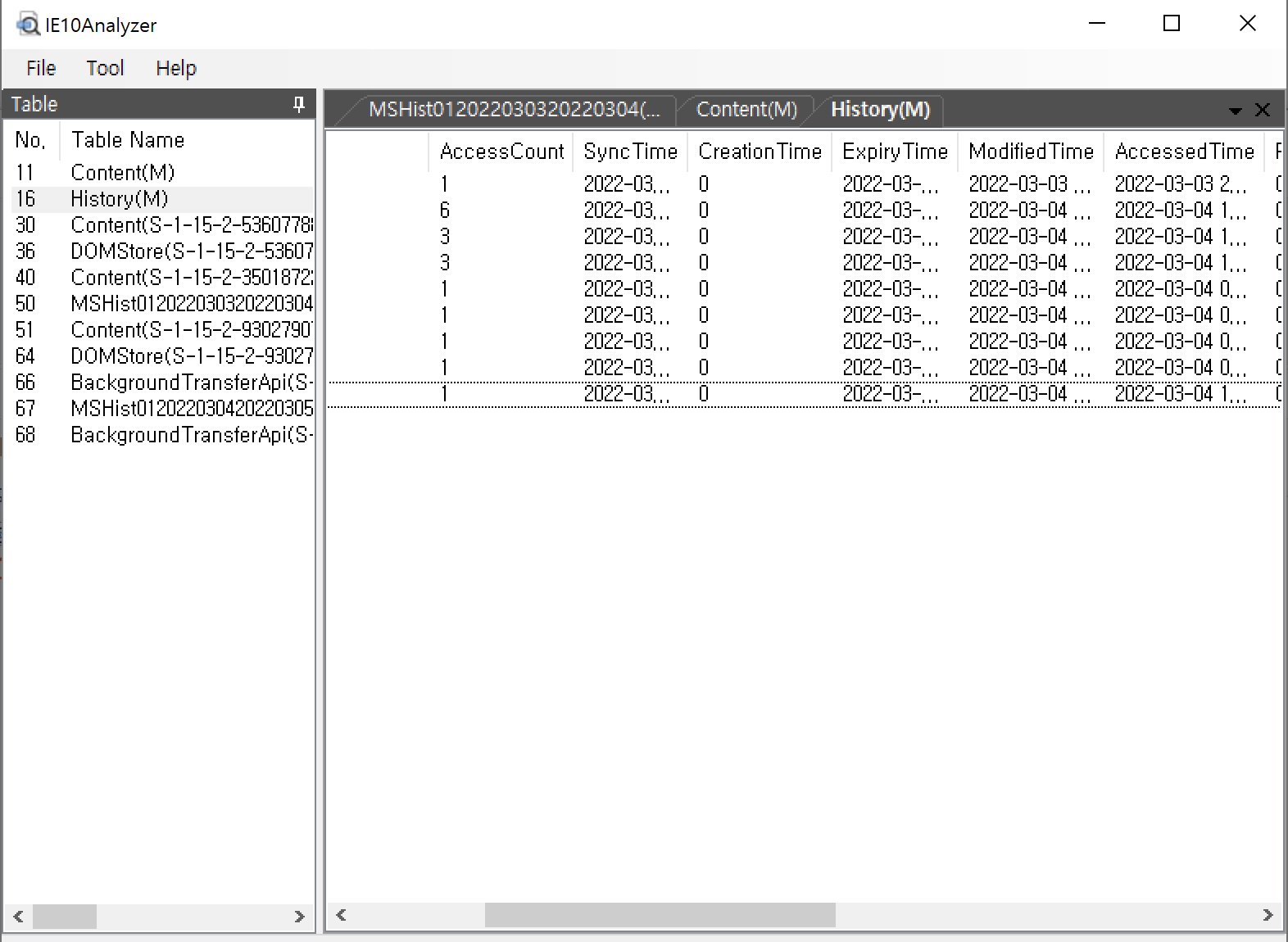Select table row 50 MSHist012022030320220304

click(162, 303)
